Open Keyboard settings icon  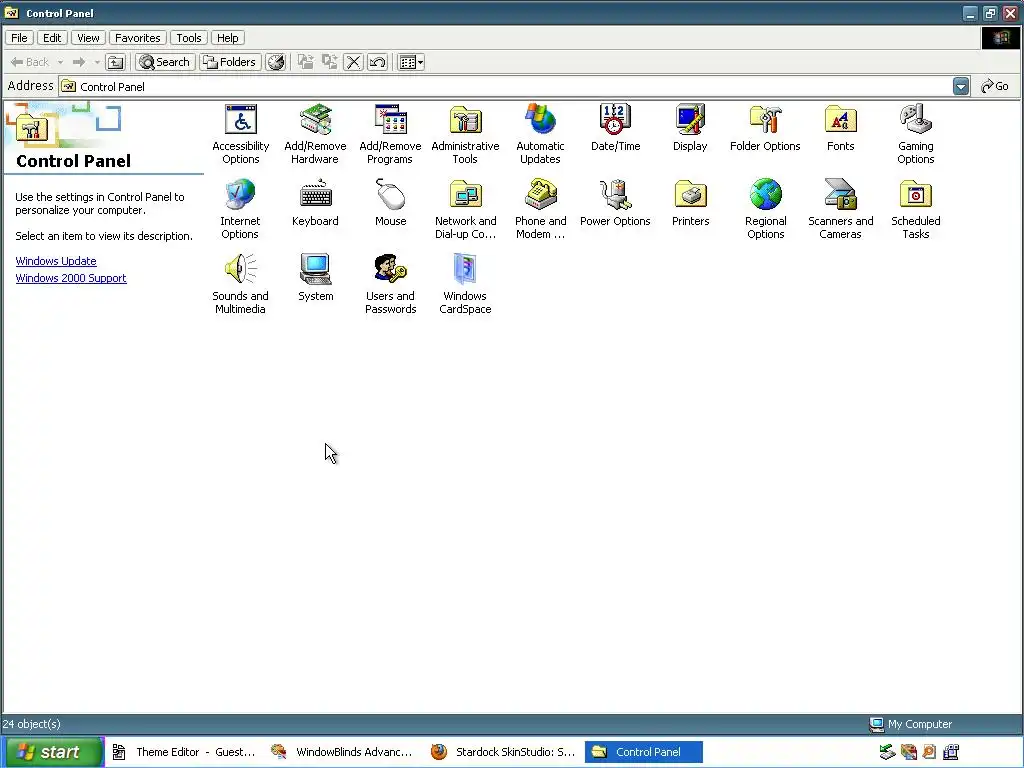[x=315, y=202]
